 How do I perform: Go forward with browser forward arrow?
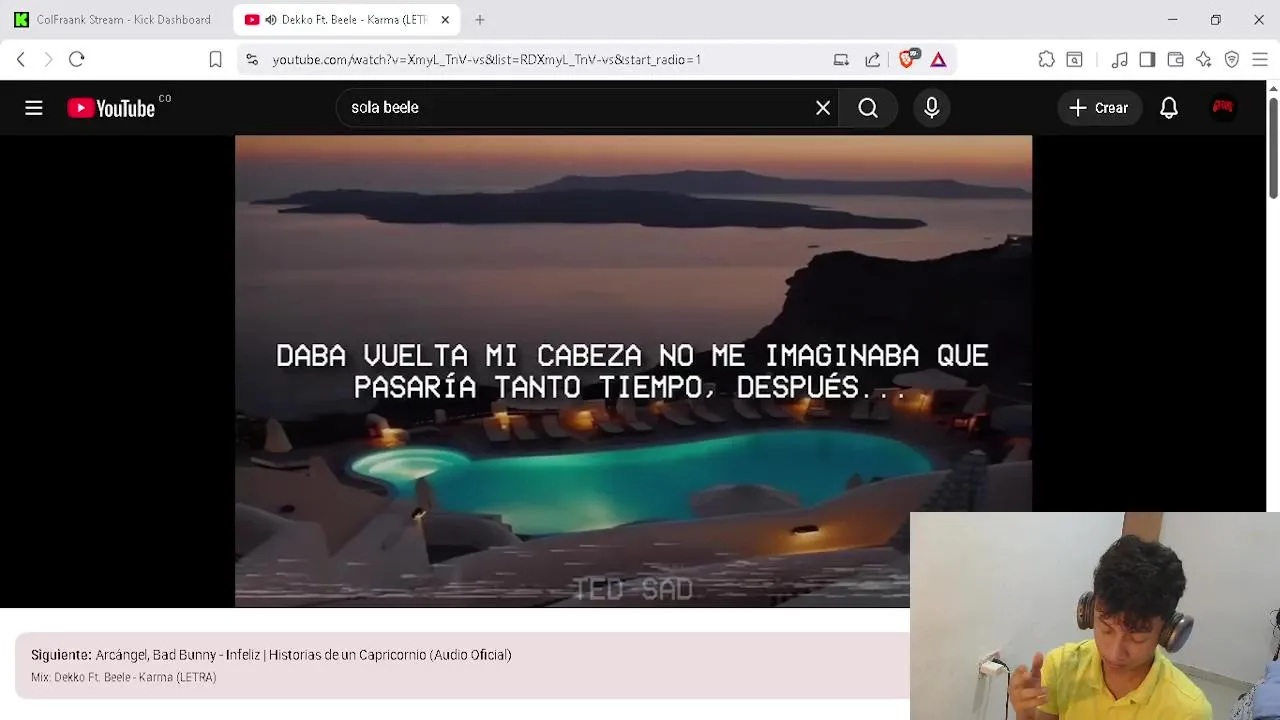coord(48,60)
